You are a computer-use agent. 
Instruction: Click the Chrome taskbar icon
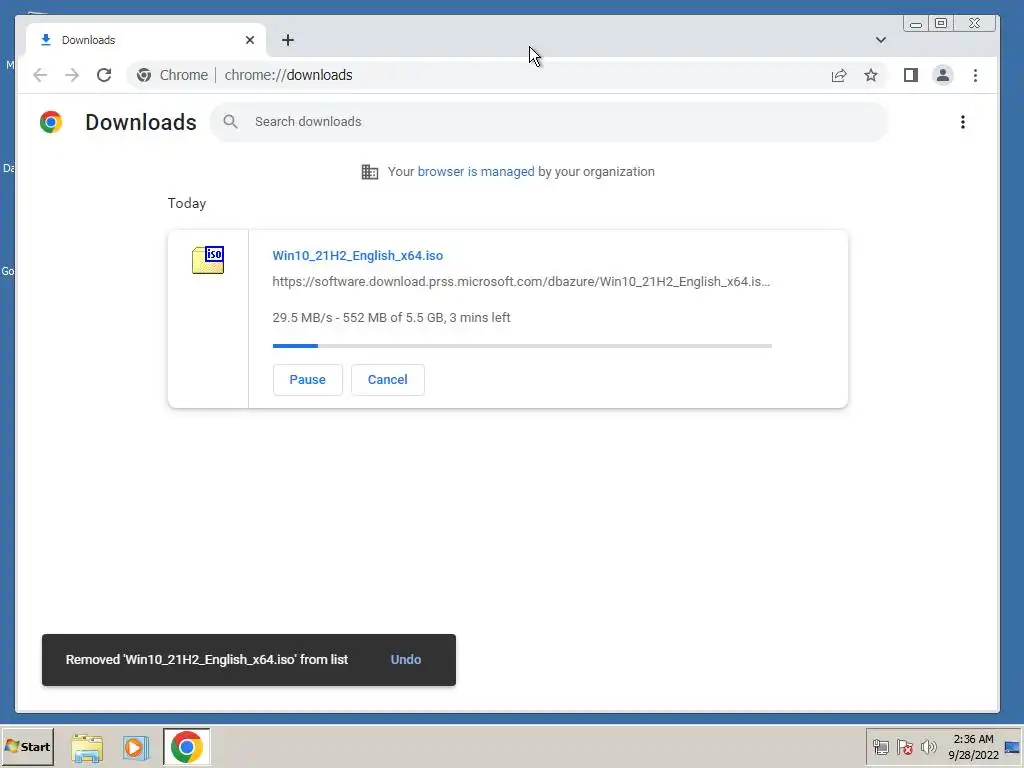point(187,747)
